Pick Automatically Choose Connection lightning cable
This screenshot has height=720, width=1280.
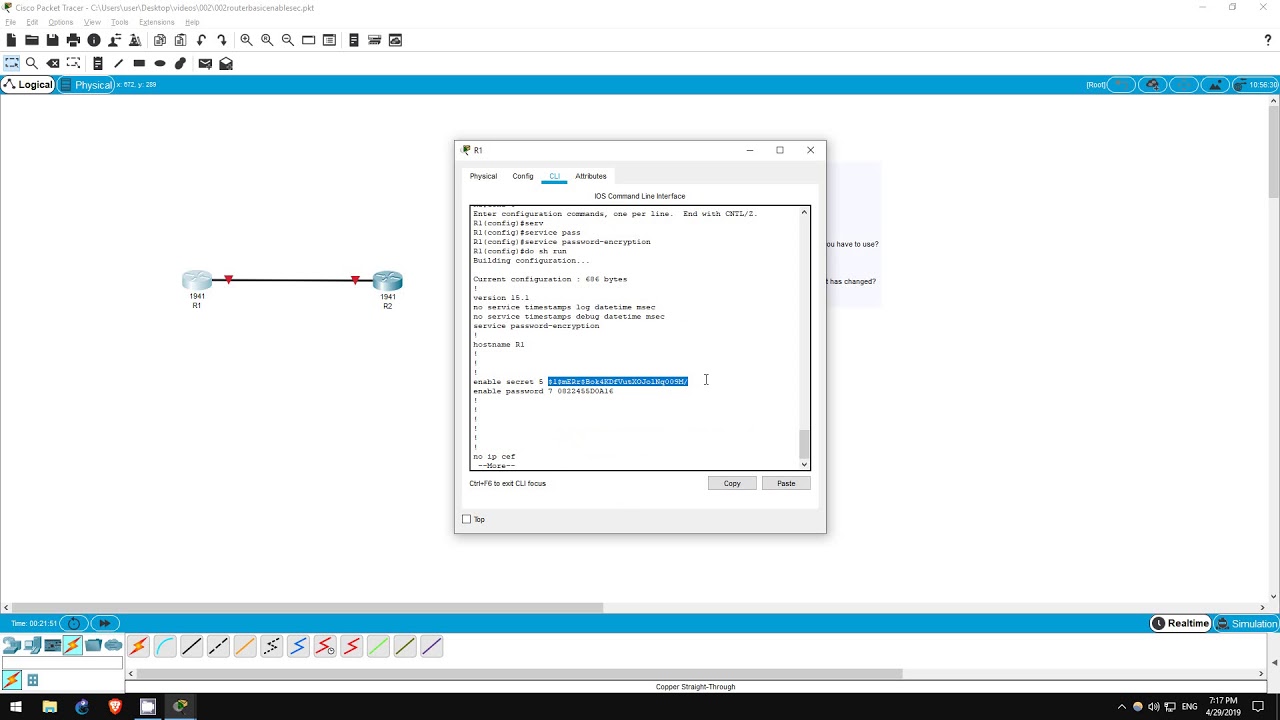(138, 647)
